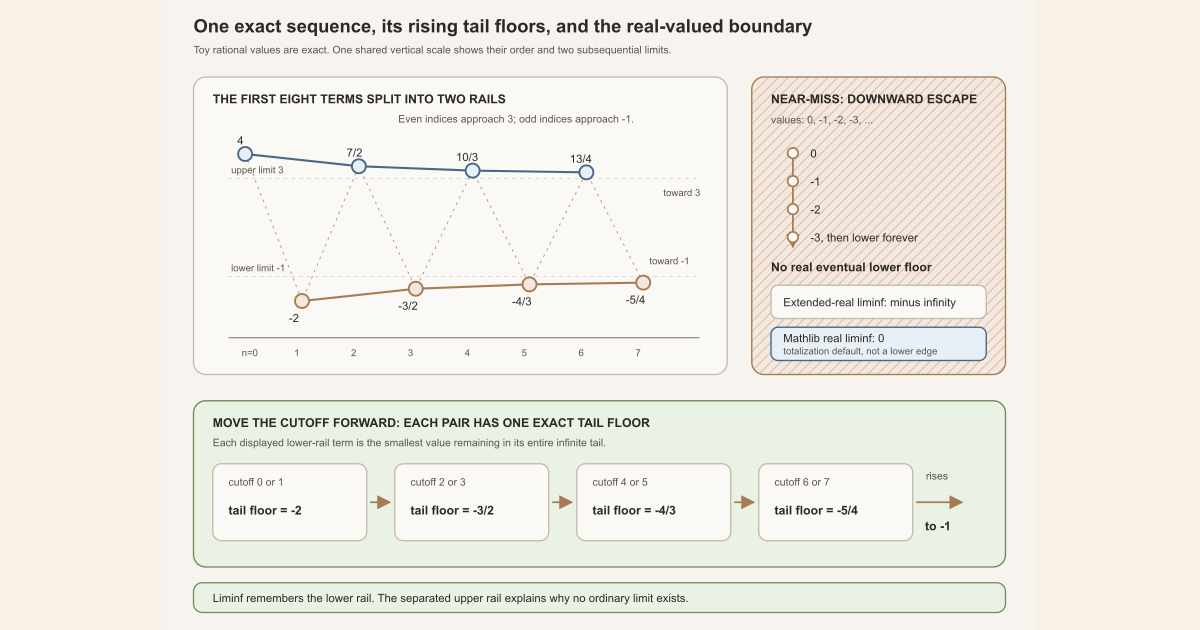The width and height of the screenshot is (1200, 630).
Task: Pick the lower-rail data point labeled -4/3
Action: point(529,284)
